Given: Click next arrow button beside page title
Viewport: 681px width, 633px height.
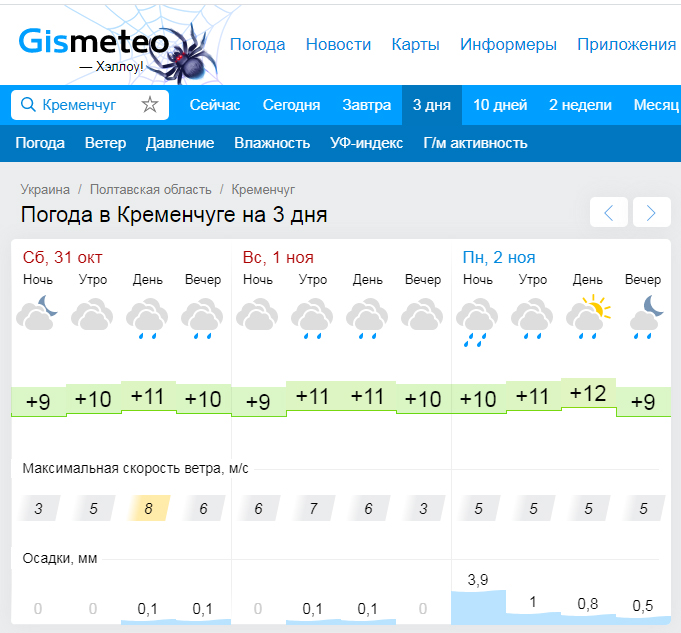Looking at the screenshot, I should coord(651,212).
